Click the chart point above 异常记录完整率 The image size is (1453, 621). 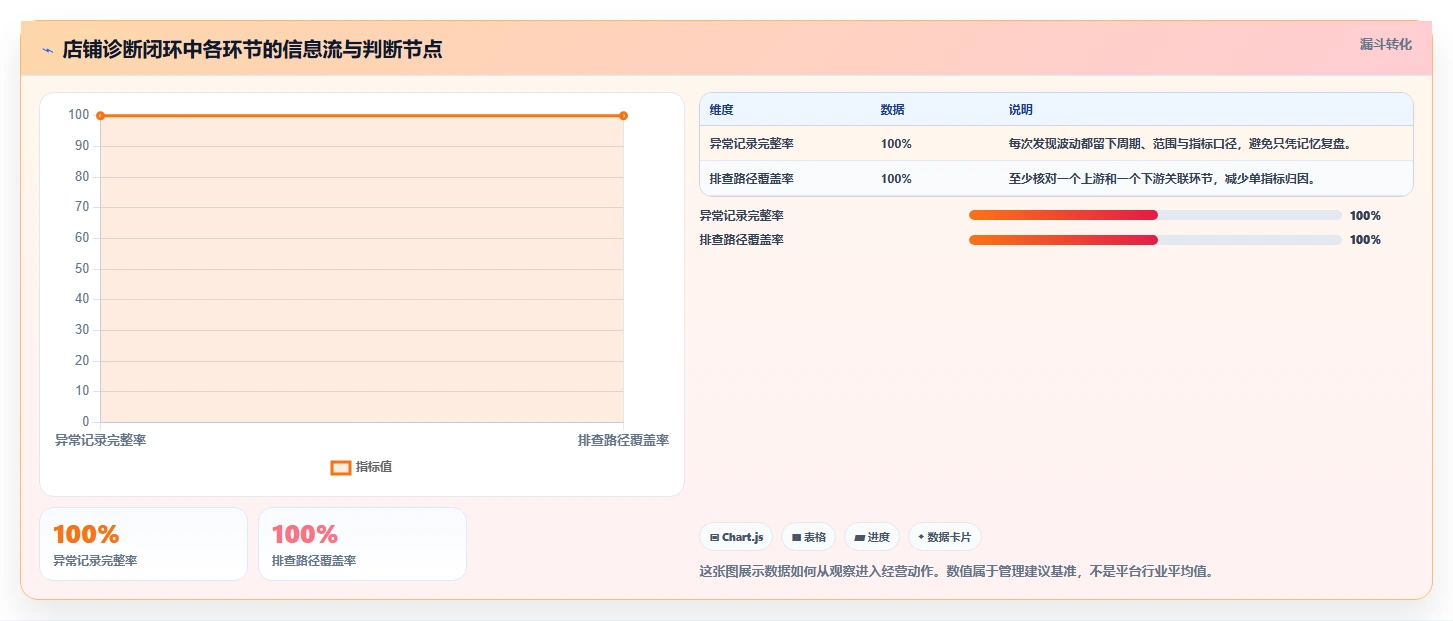(x=100, y=116)
